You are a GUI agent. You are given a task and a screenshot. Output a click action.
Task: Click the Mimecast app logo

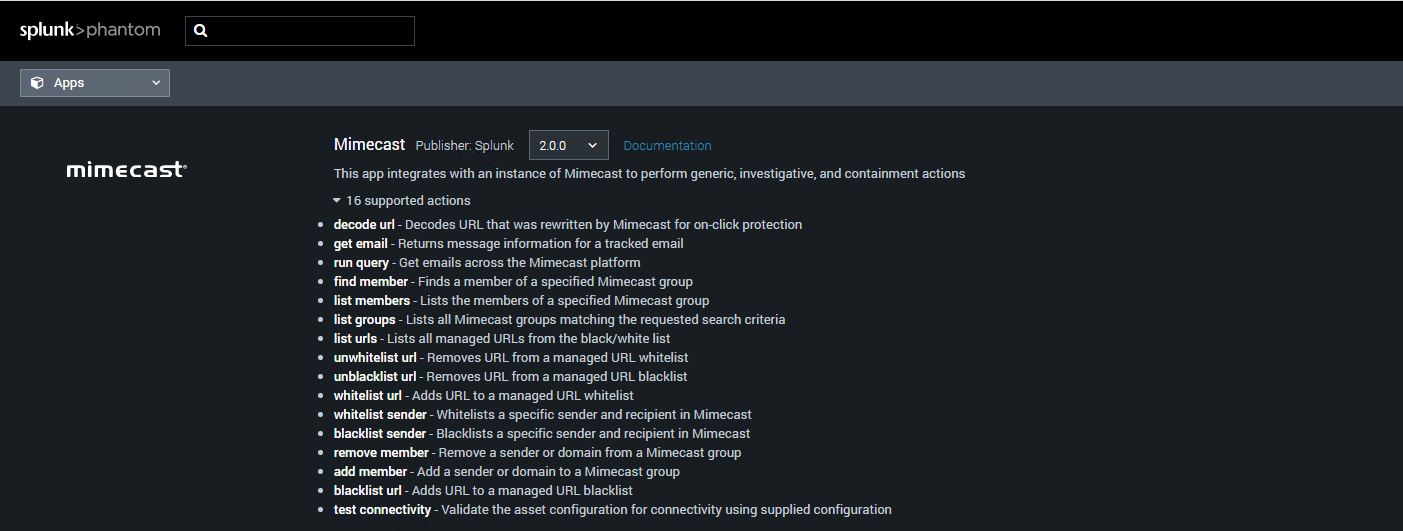[126, 170]
